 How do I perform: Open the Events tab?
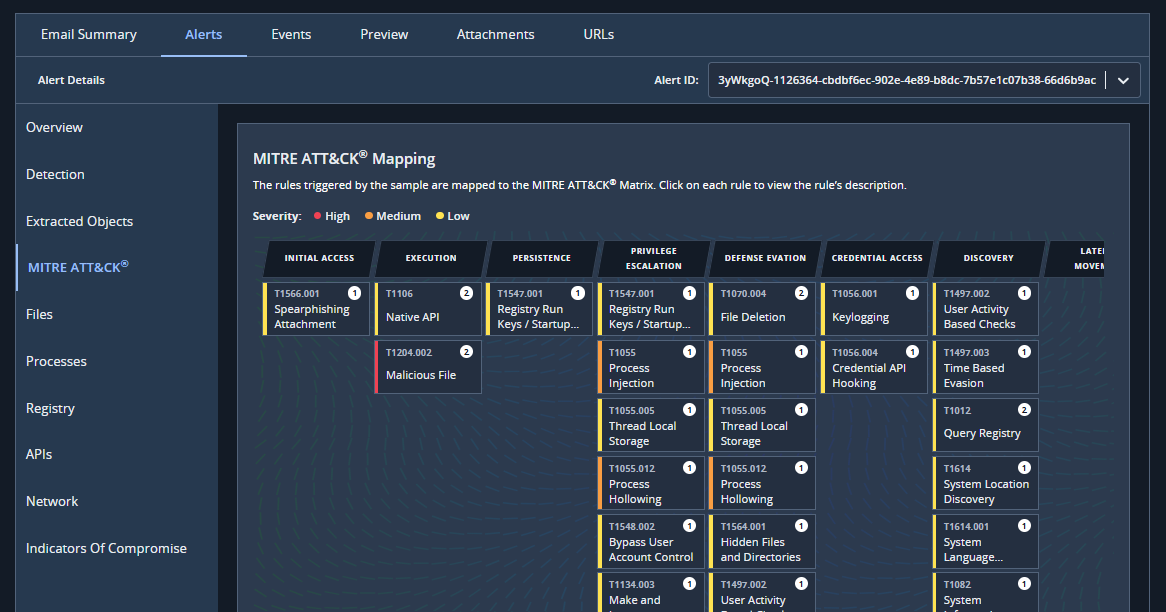[291, 34]
